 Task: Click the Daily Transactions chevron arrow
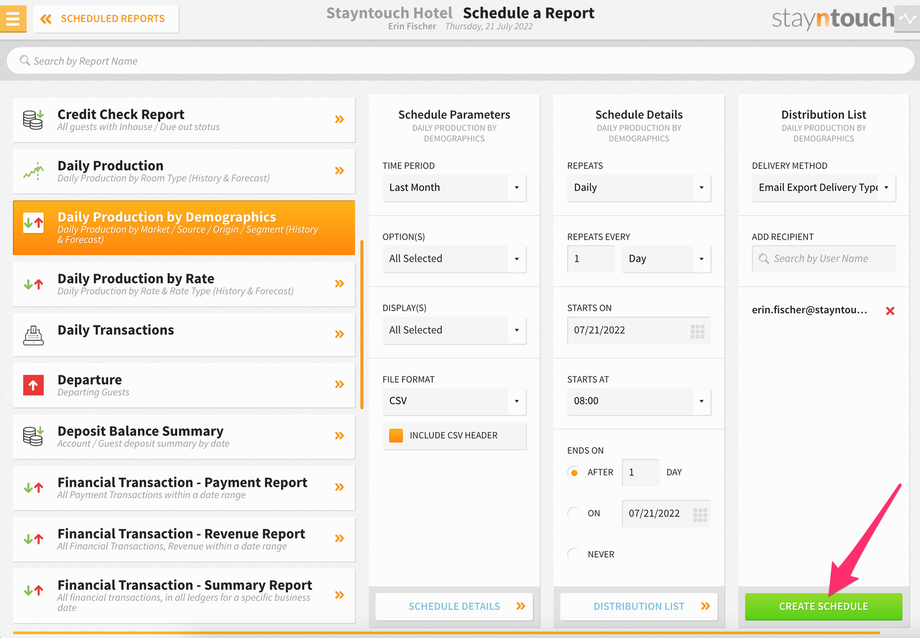[339, 334]
